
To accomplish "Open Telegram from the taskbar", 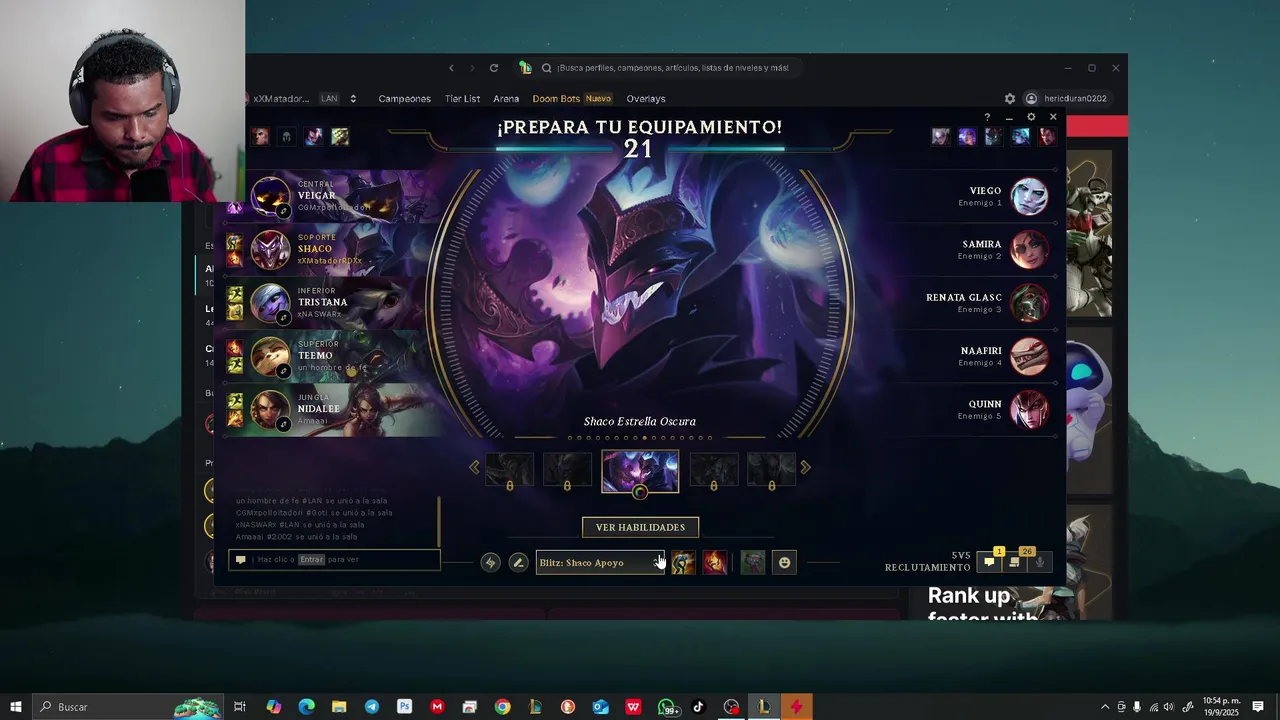I will tap(372, 707).
